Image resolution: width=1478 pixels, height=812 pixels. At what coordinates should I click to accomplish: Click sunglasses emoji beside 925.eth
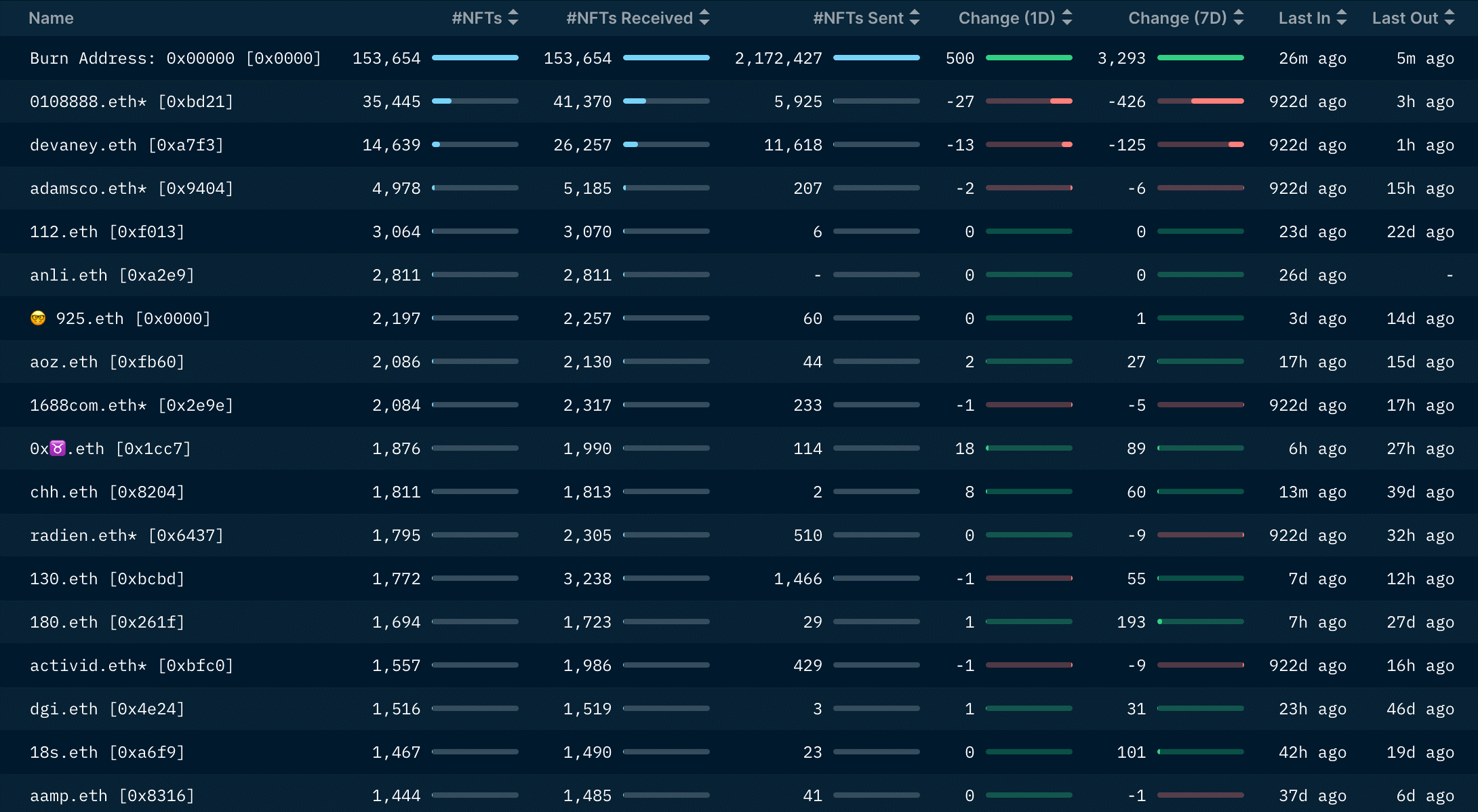(x=38, y=318)
